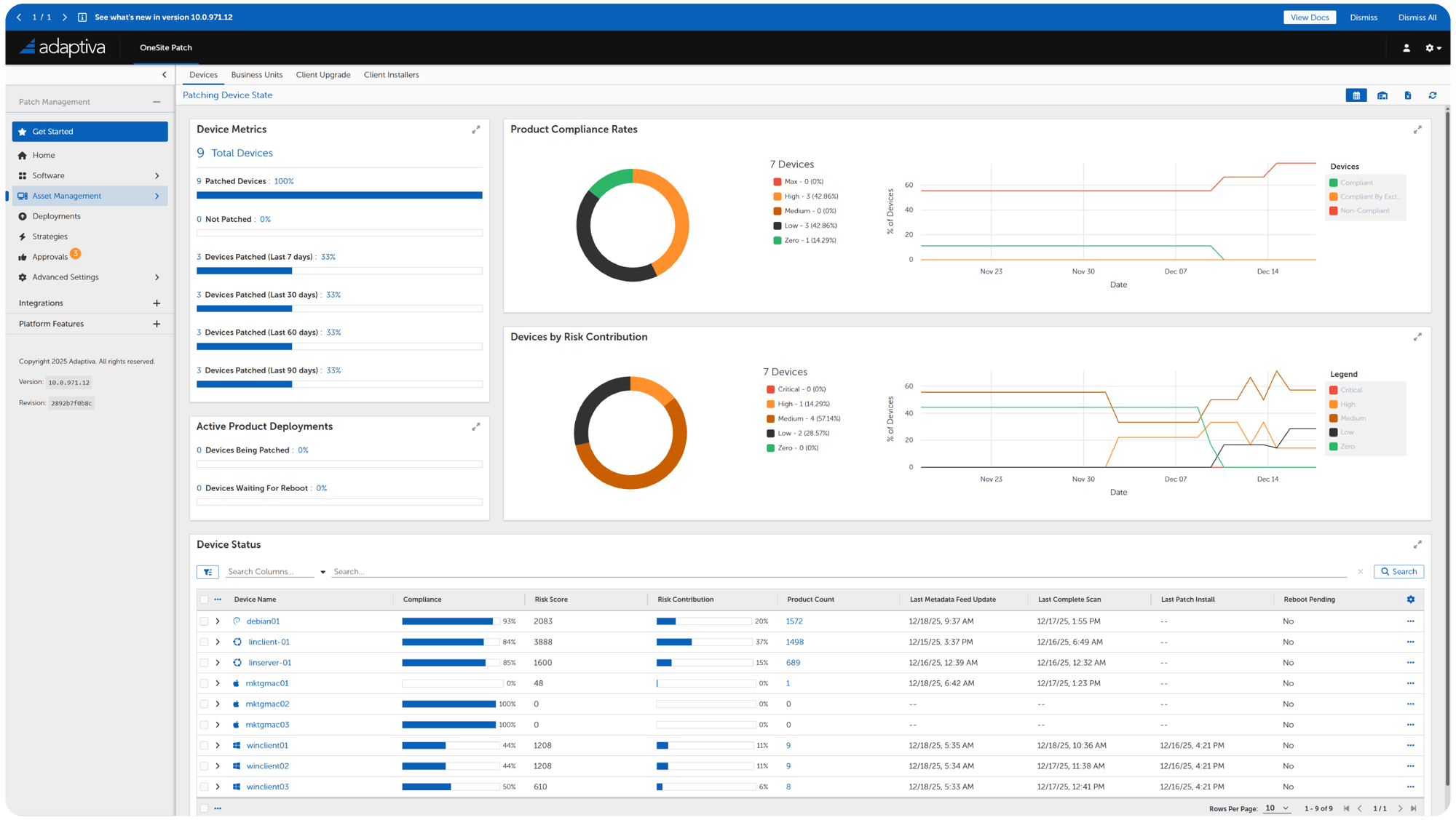
Task: Click the filter icon in Device Status
Action: 207,572
